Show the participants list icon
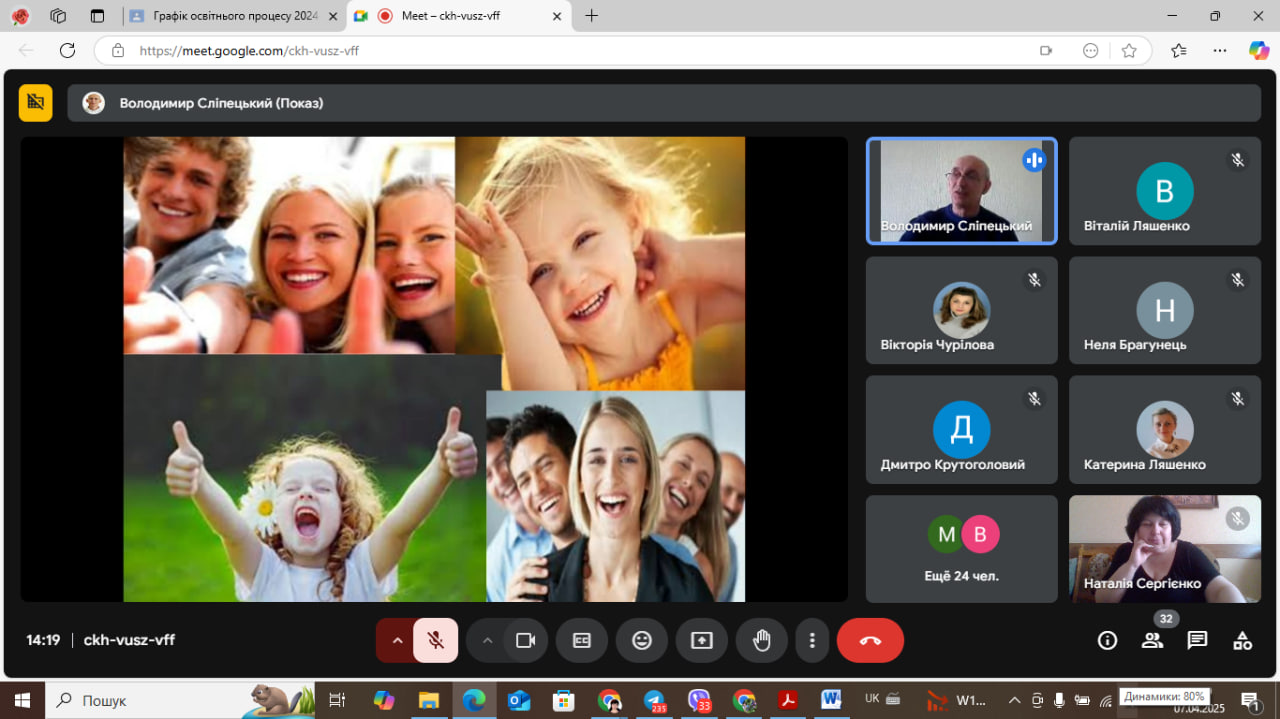The width and height of the screenshot is (1280, 719). point(1153,641)
